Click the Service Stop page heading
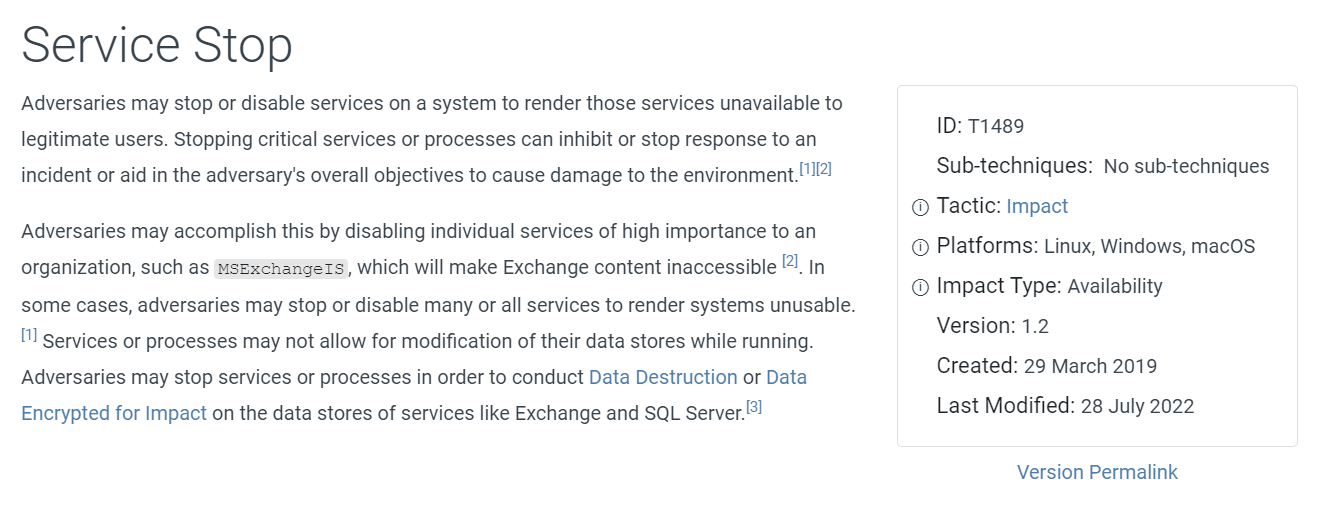Viewport: 1337px width, 513px height. (157, 45)
